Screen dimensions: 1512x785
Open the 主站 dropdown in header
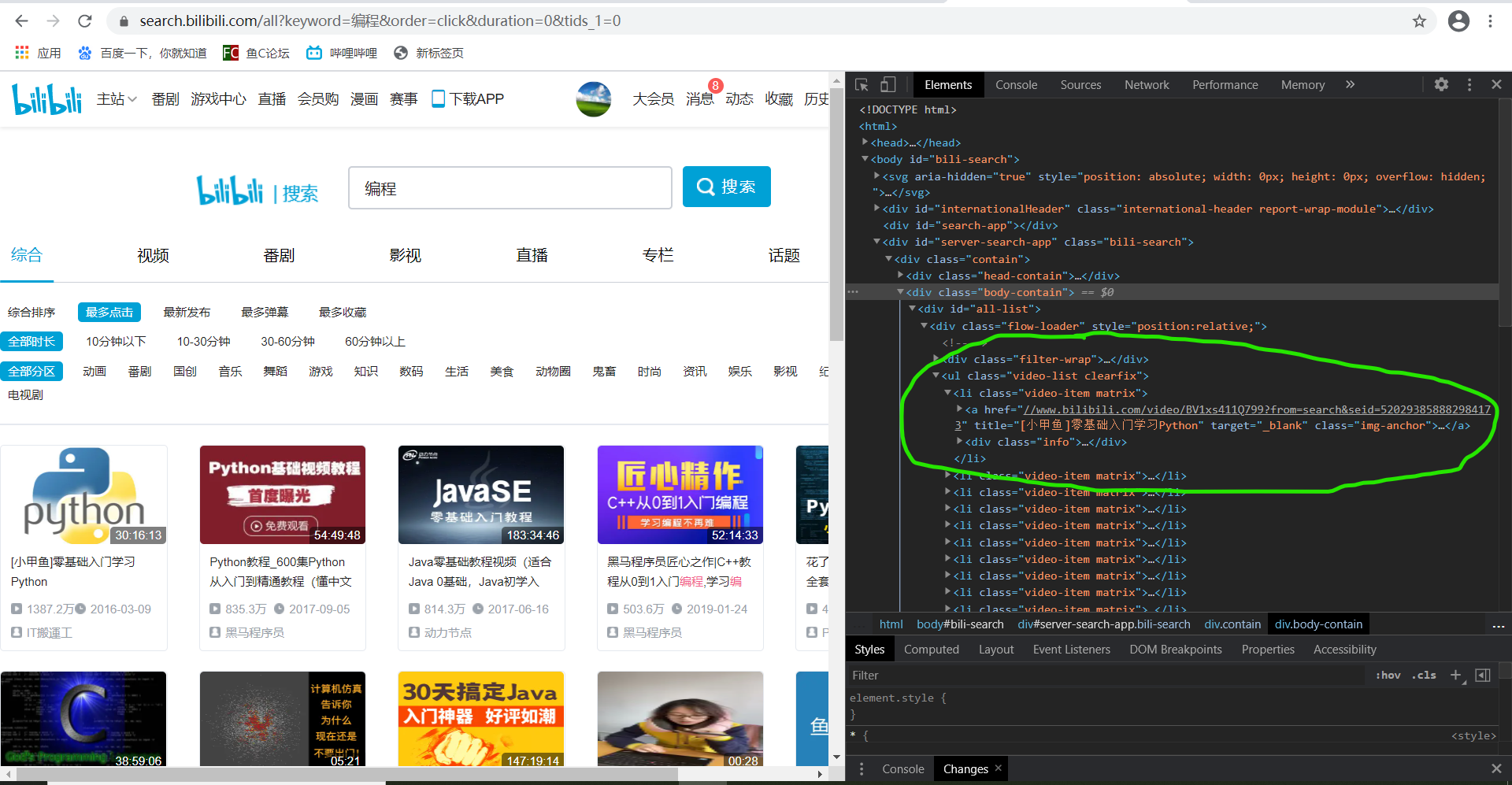coord(117,99)
